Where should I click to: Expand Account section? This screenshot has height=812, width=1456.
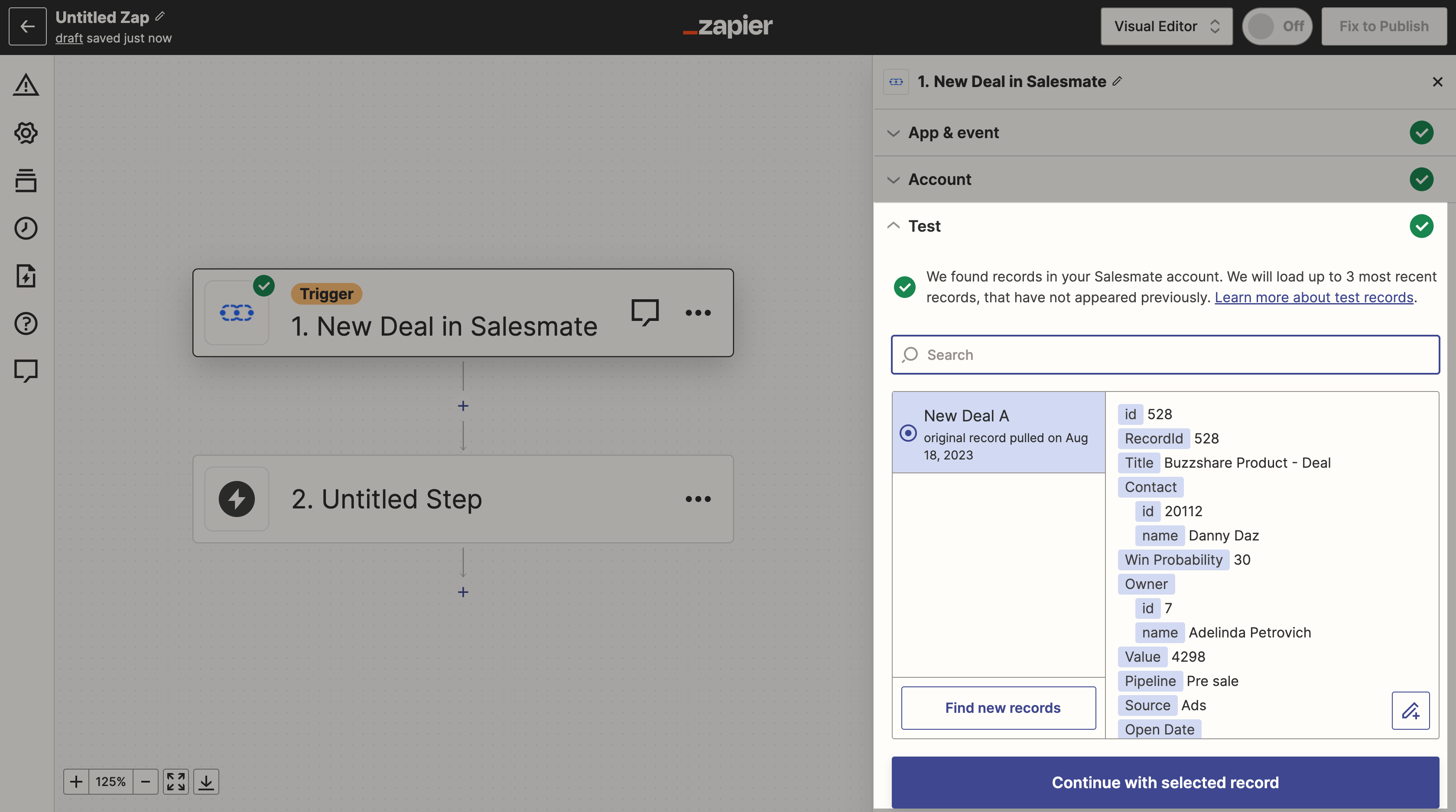point(1164,180)
